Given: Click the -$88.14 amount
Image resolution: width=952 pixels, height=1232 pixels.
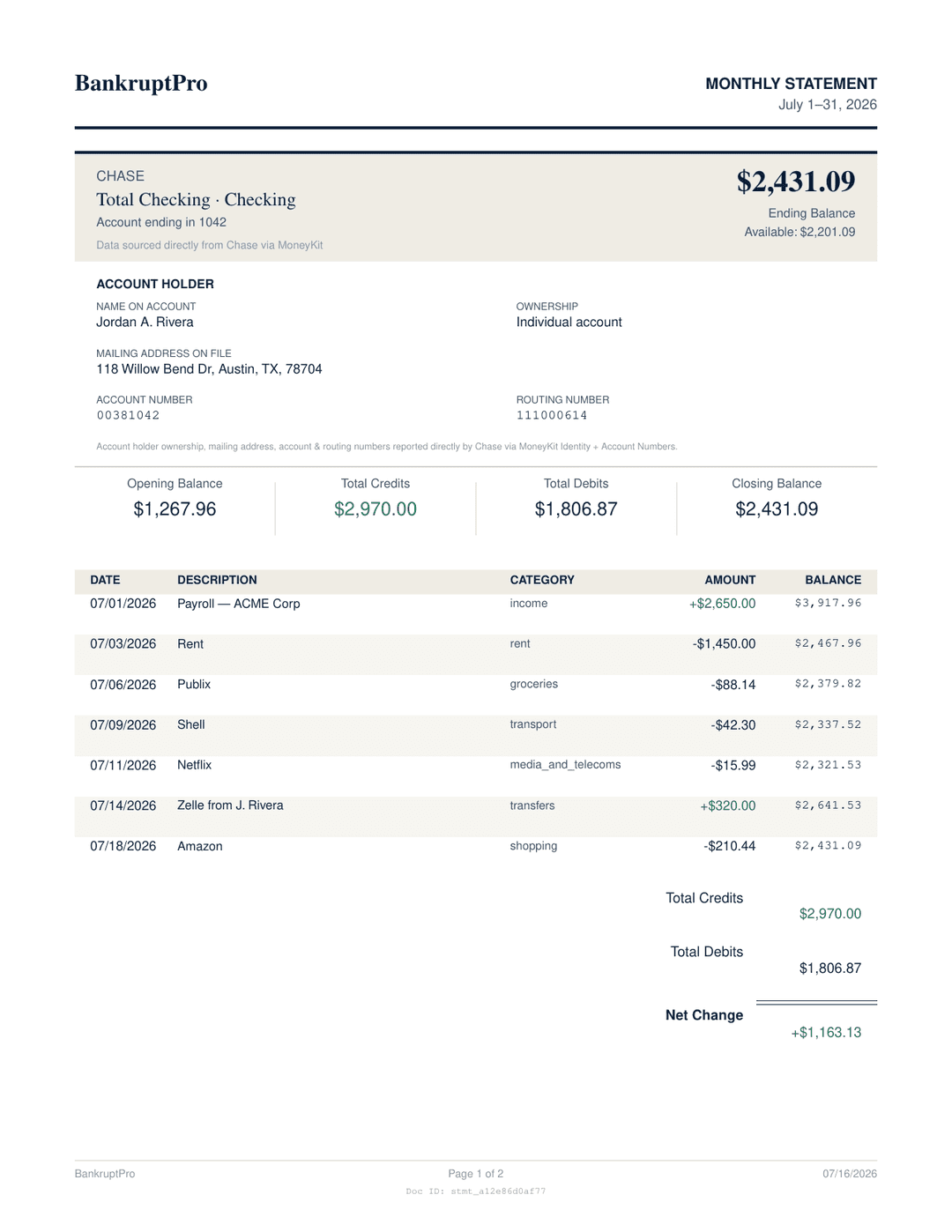Looking at the screenshot, I should (733, 686).
